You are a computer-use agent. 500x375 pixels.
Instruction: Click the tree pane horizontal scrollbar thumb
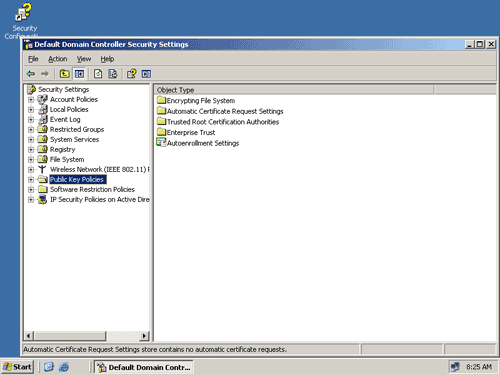(70, 336)
